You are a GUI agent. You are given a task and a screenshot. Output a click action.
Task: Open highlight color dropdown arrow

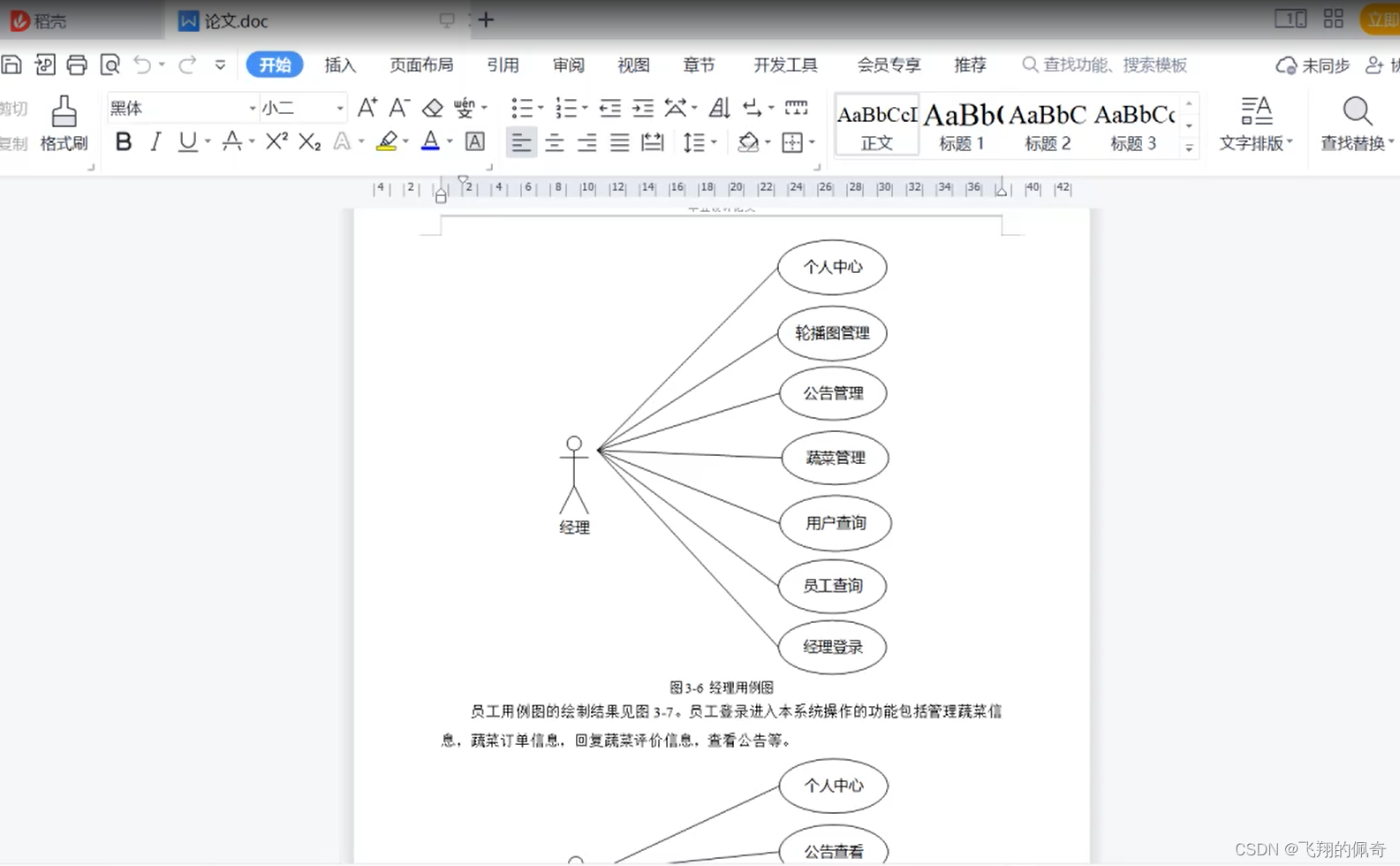[x=405, y=141]
